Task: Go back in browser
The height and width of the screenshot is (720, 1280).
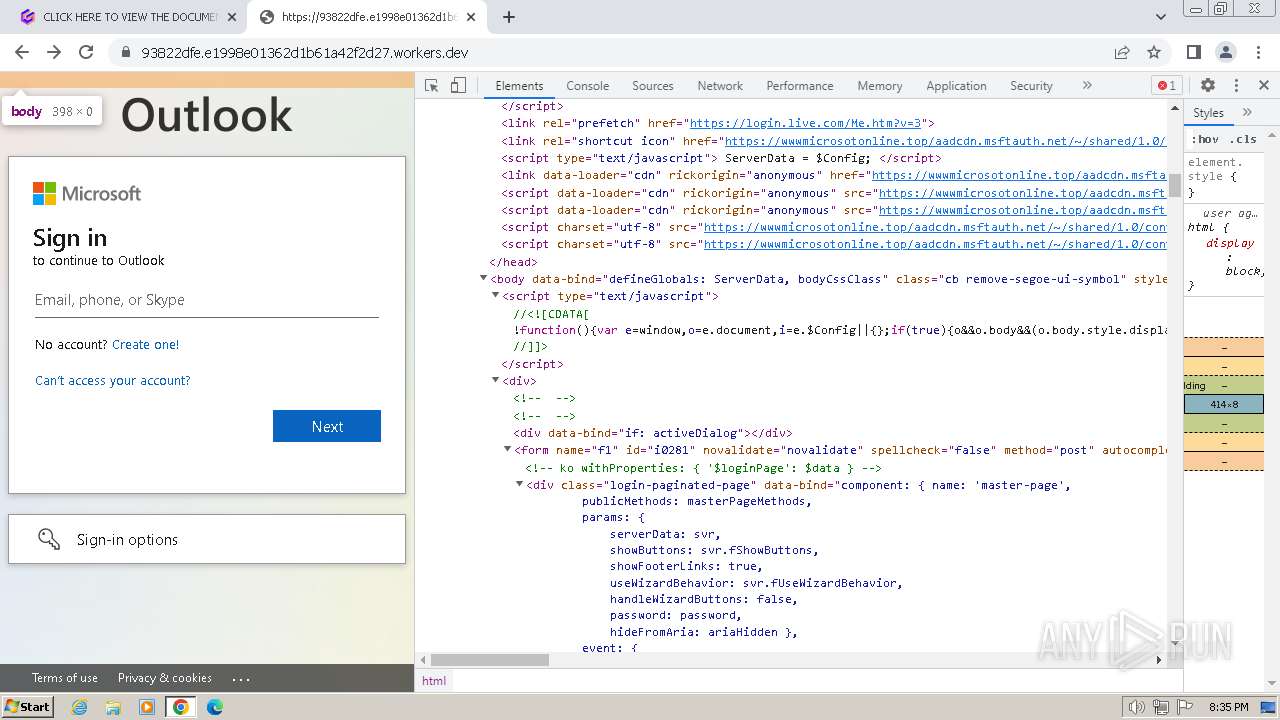Action: [x=22, y=52]
